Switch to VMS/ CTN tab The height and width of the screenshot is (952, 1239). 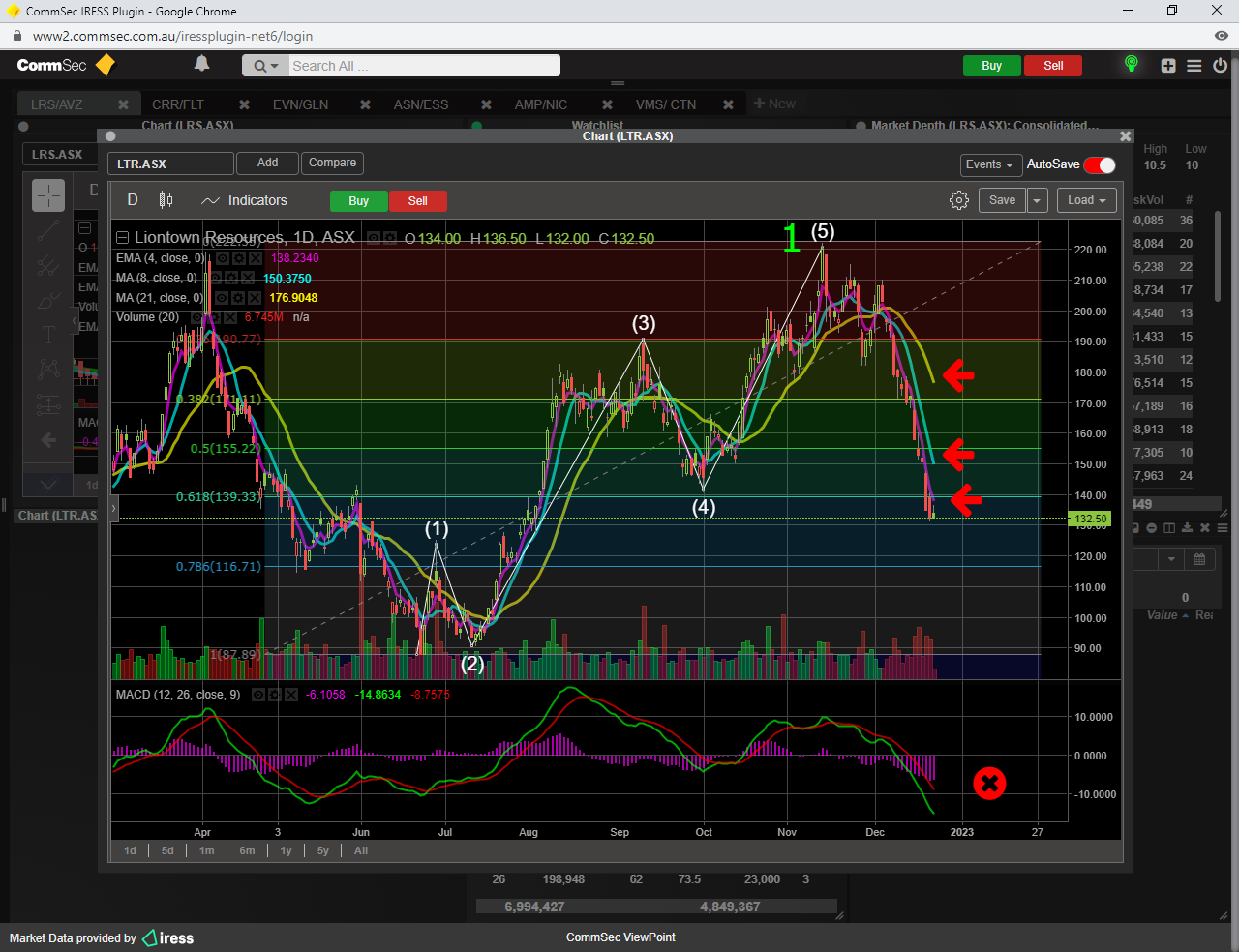point(666,104)
